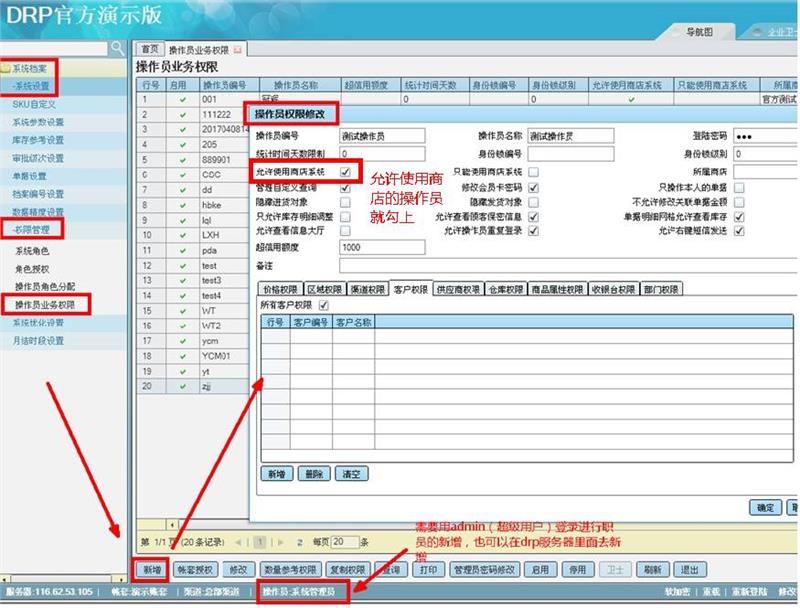This screenshot has width=800, height=608.
Task: Click the green enabled checkmark in the YCM01 row
Action: point(183,356)
